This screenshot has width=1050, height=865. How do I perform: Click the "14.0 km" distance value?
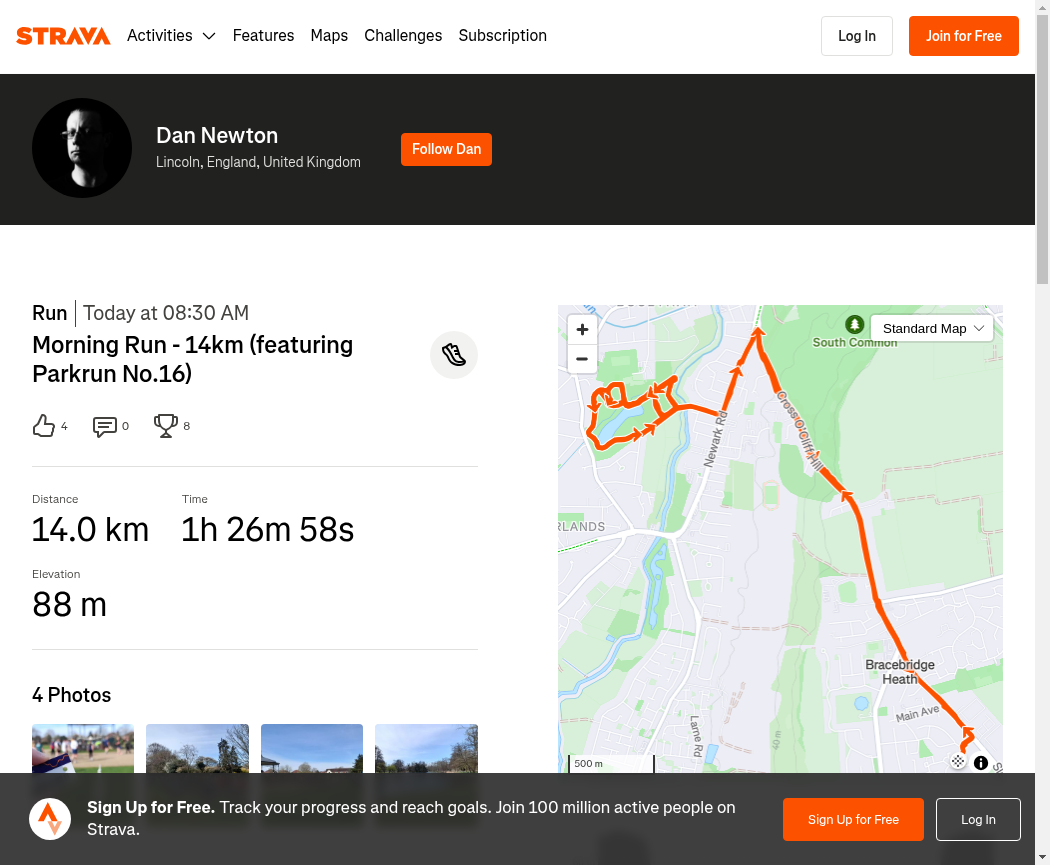(90, 530)
